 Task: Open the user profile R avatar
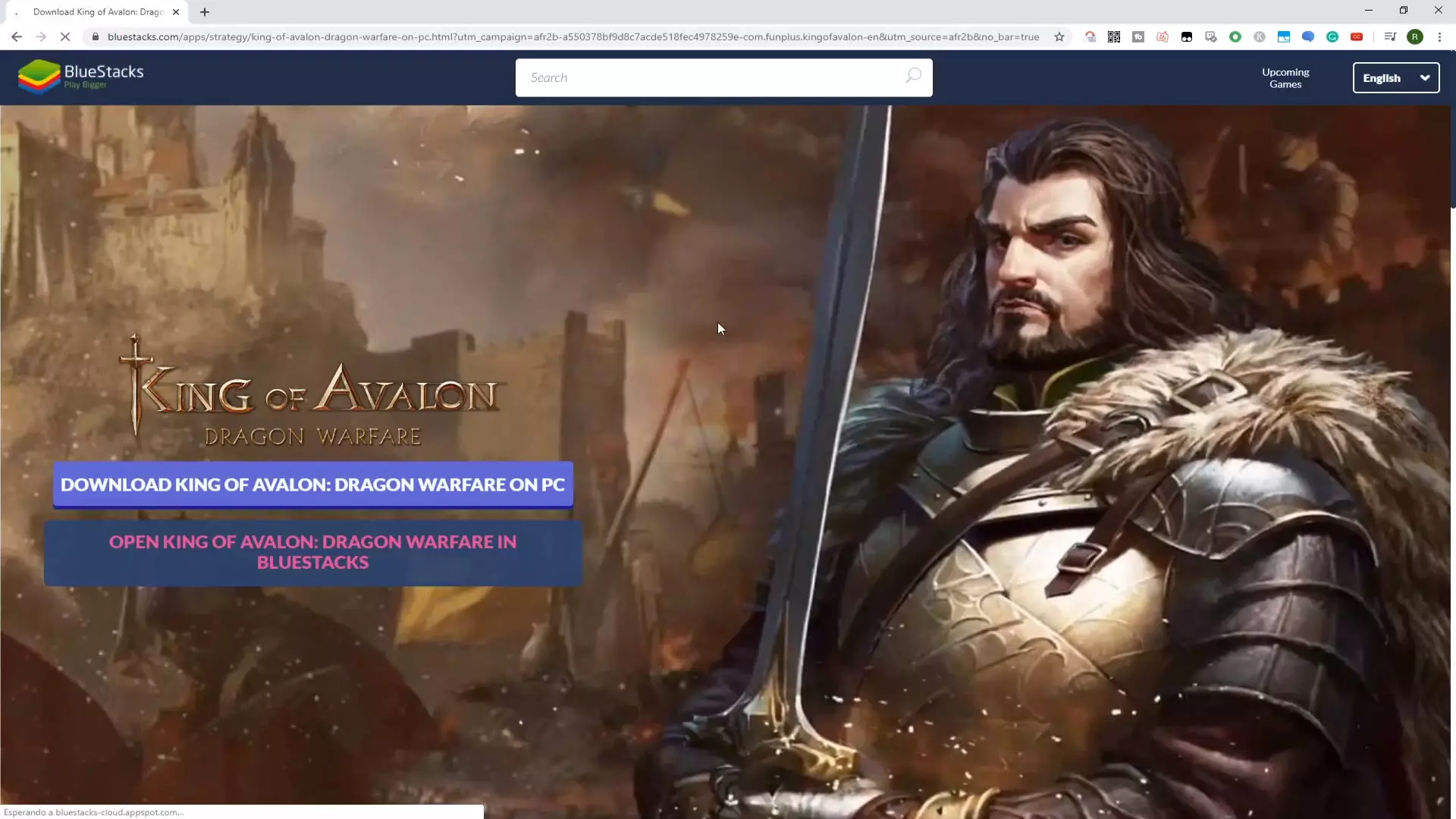coord(1415,36)
